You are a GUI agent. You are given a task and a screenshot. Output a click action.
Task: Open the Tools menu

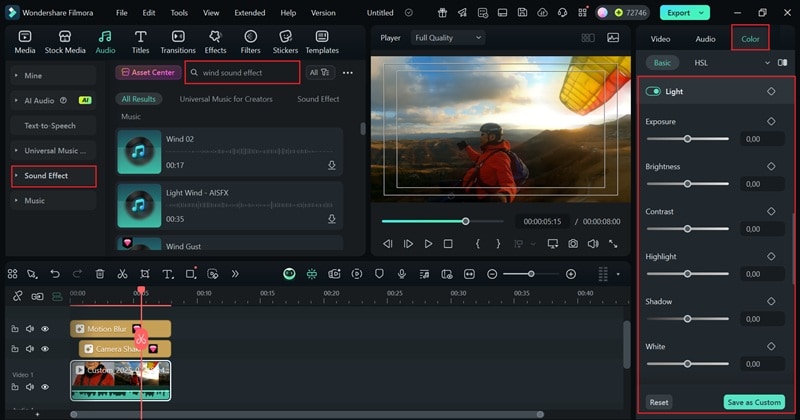point(179,13)
